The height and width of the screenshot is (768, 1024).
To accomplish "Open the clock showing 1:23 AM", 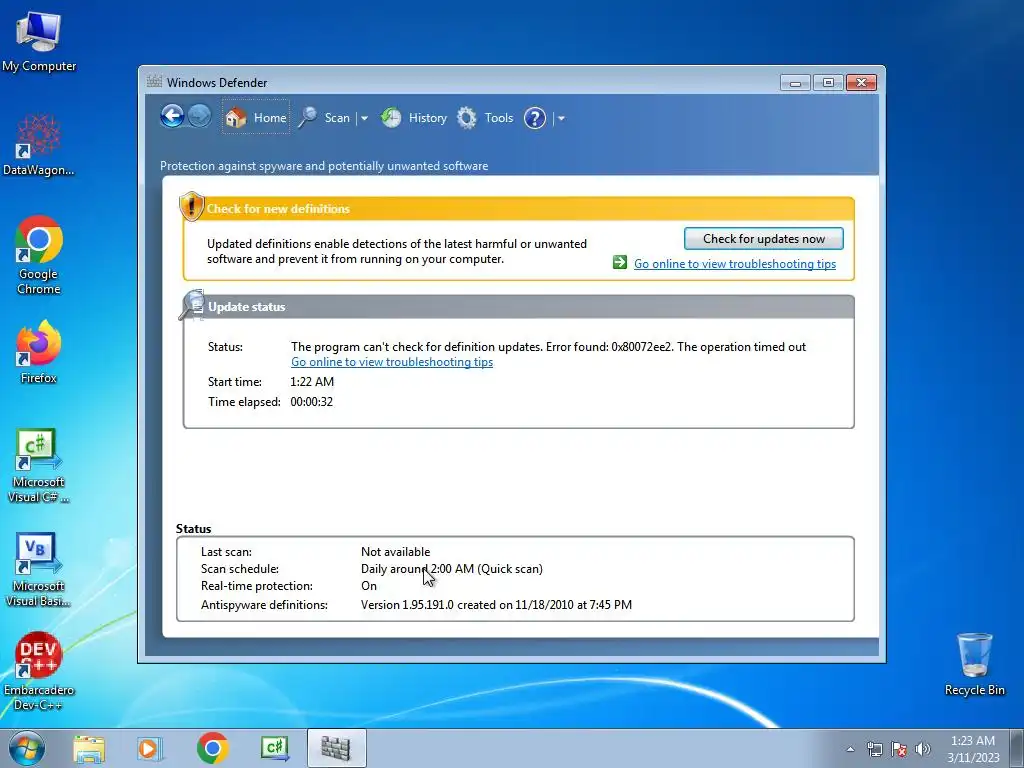I will point(973,749).
